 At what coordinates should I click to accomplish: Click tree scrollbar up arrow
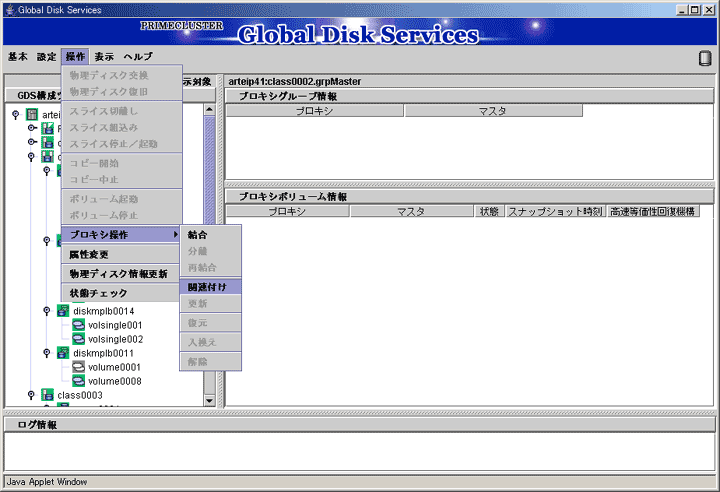[x=209, y=109]
